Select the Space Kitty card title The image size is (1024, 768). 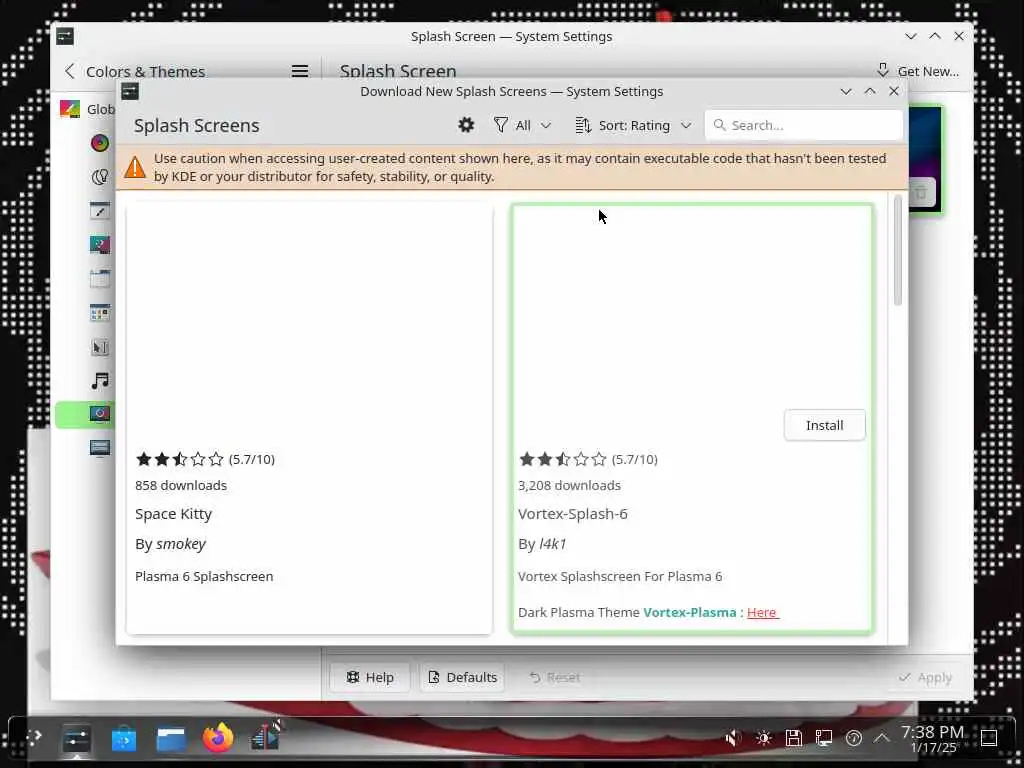click(174, 514)
